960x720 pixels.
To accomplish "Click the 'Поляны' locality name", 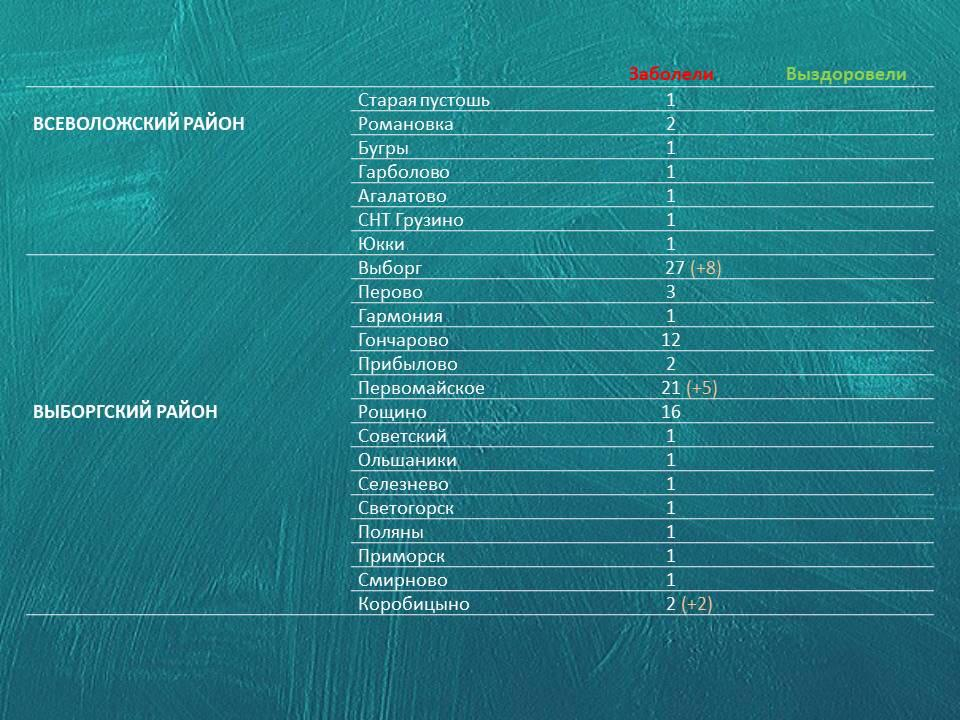I will click(x=390, y=532).
